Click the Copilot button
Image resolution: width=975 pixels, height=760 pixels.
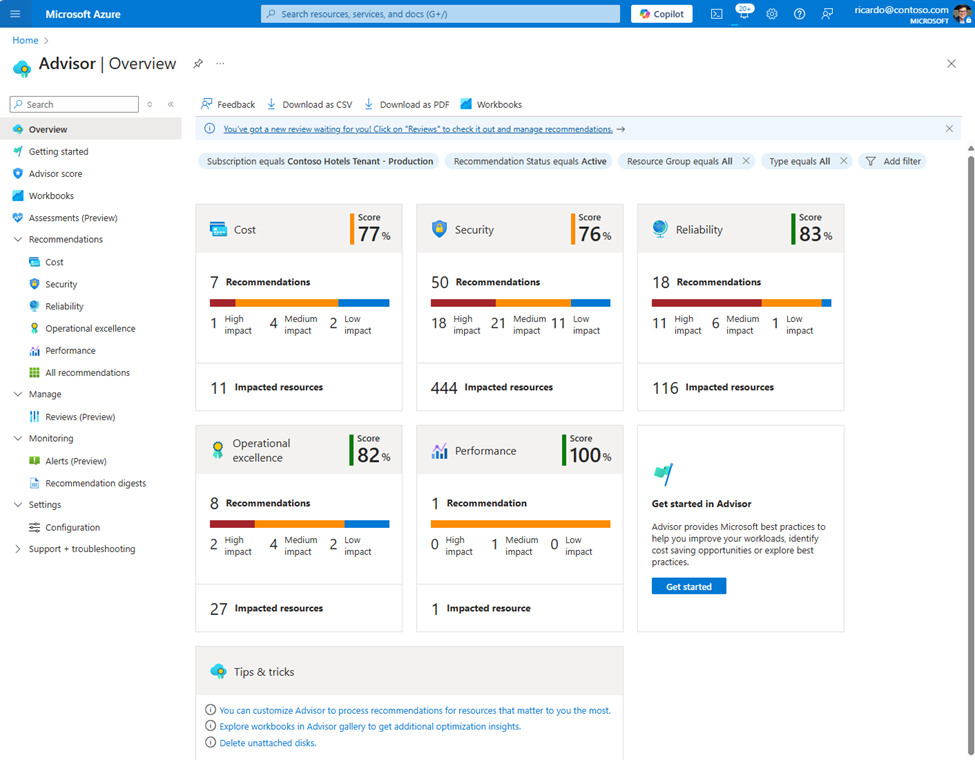662,14
